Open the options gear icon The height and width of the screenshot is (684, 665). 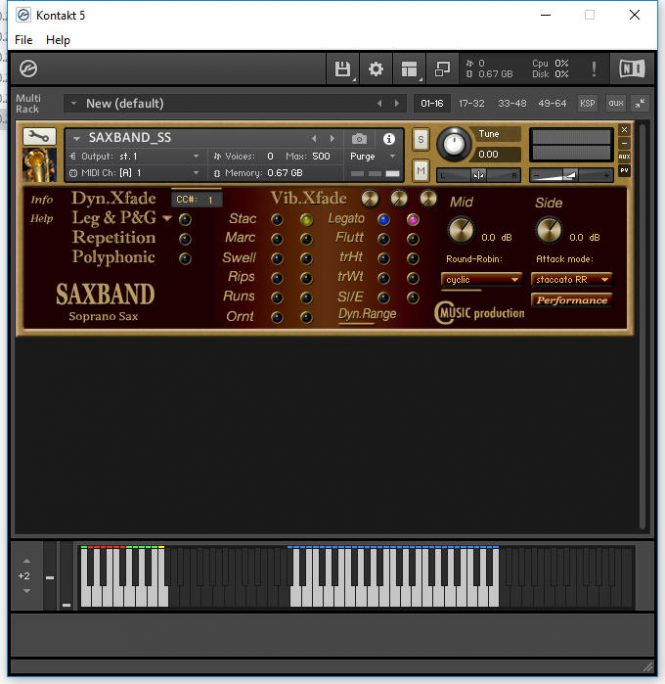tap(376, 69)
